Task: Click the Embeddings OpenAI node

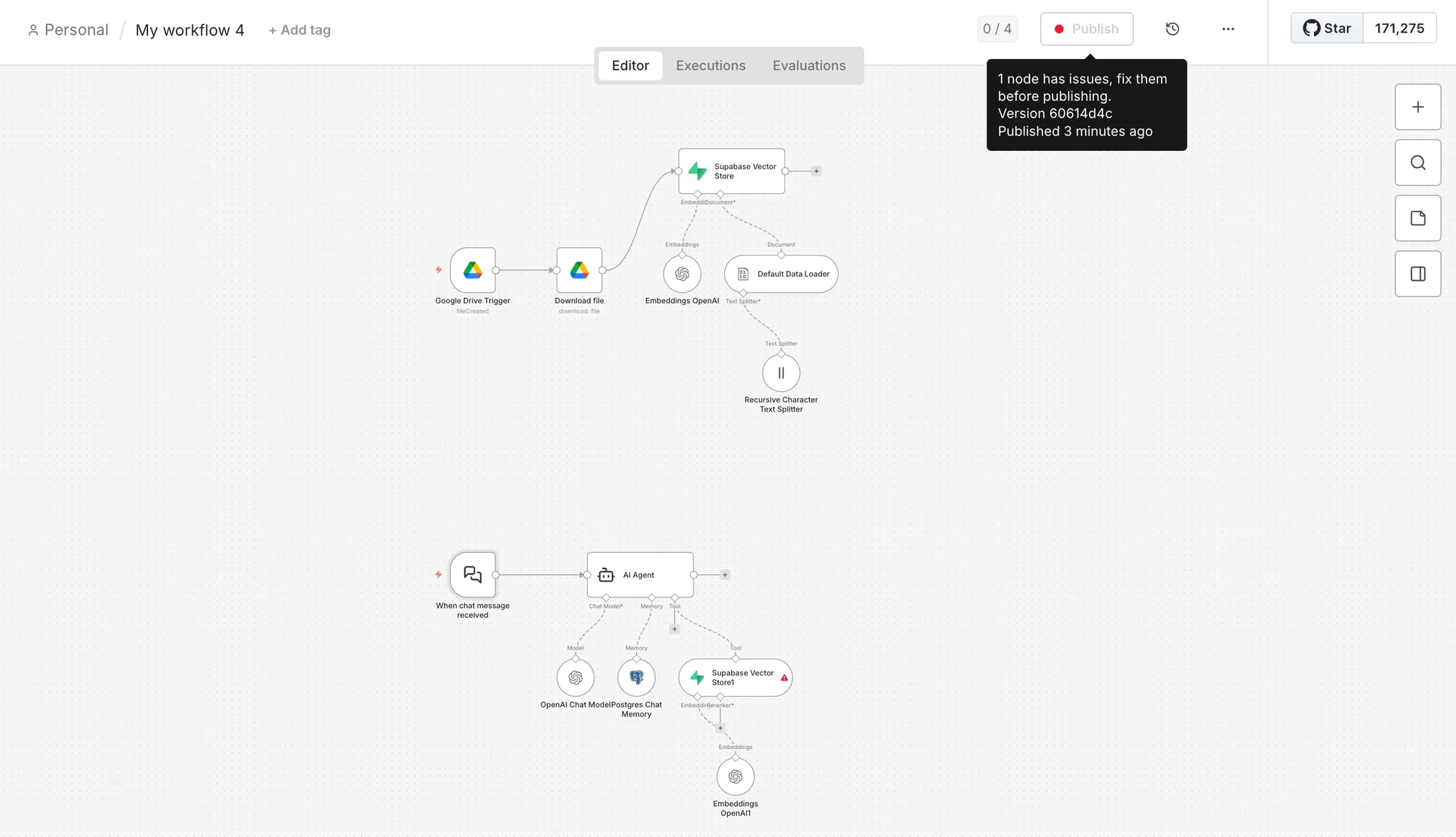Action: pyautogui.click(x=682, y=274)
